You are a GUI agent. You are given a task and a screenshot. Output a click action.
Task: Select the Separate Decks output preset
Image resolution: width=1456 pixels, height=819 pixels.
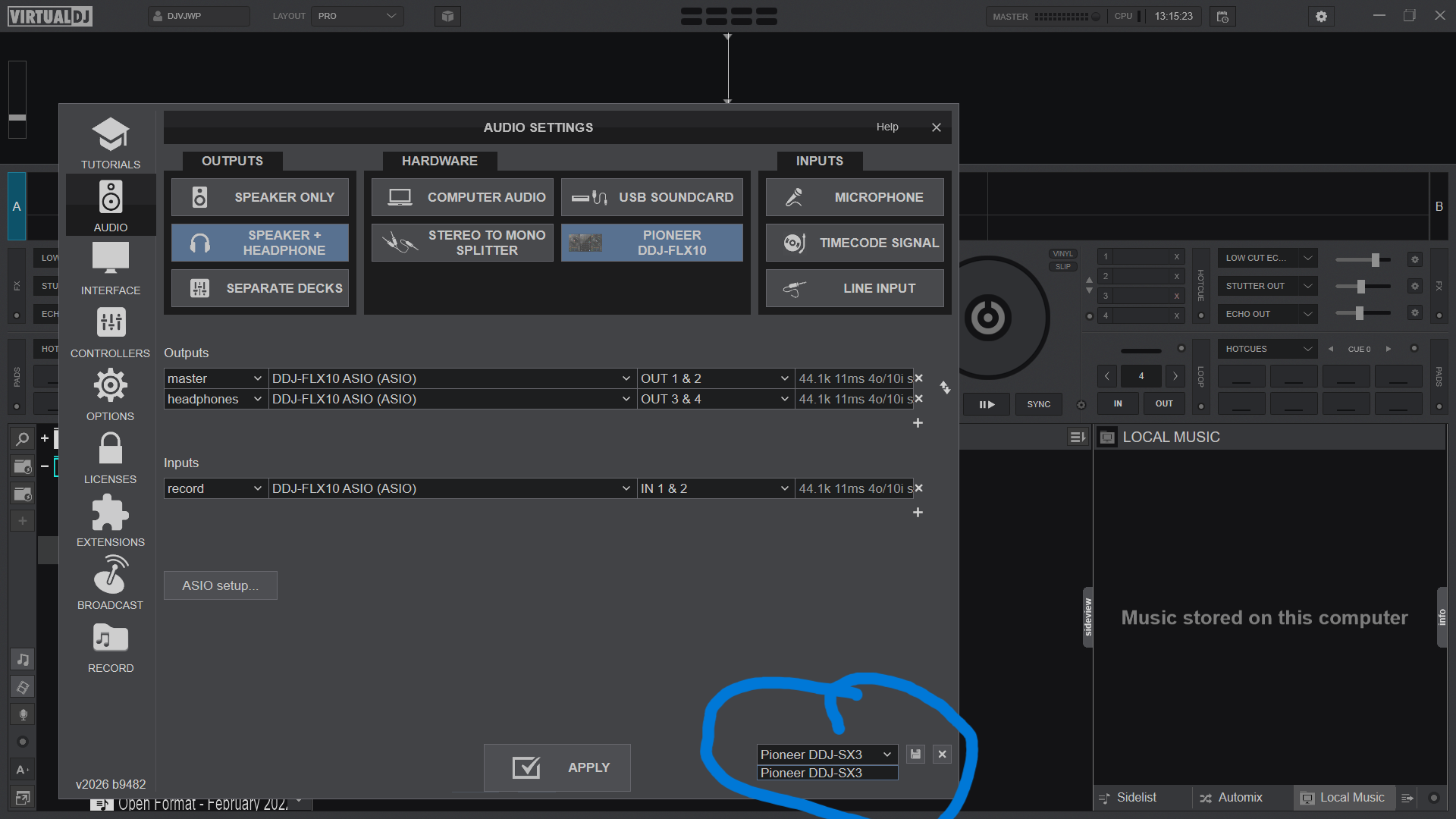pyautogui.click(x=260, y=288)
